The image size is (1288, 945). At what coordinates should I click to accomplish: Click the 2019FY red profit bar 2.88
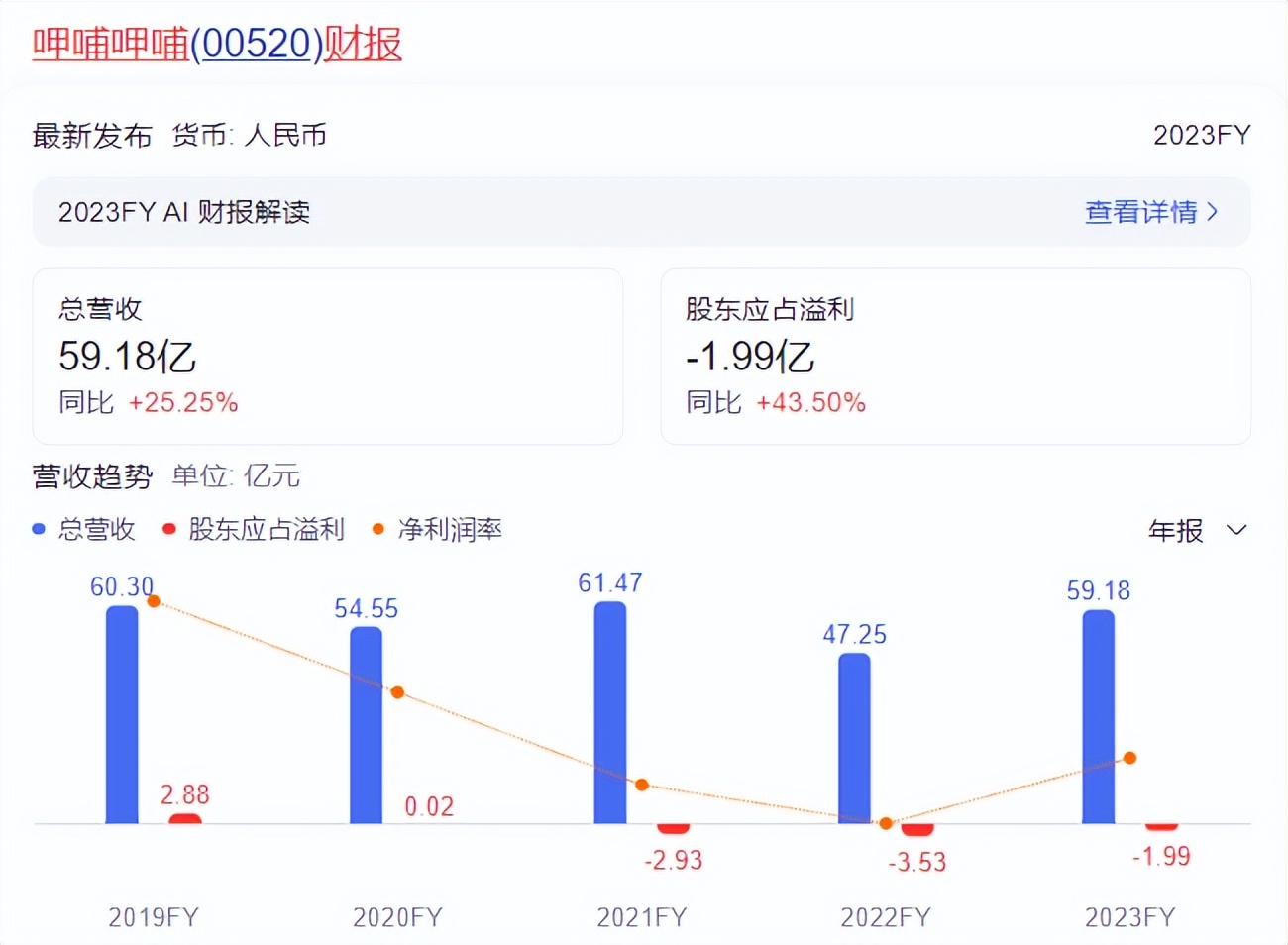click(x=185, y=818)
